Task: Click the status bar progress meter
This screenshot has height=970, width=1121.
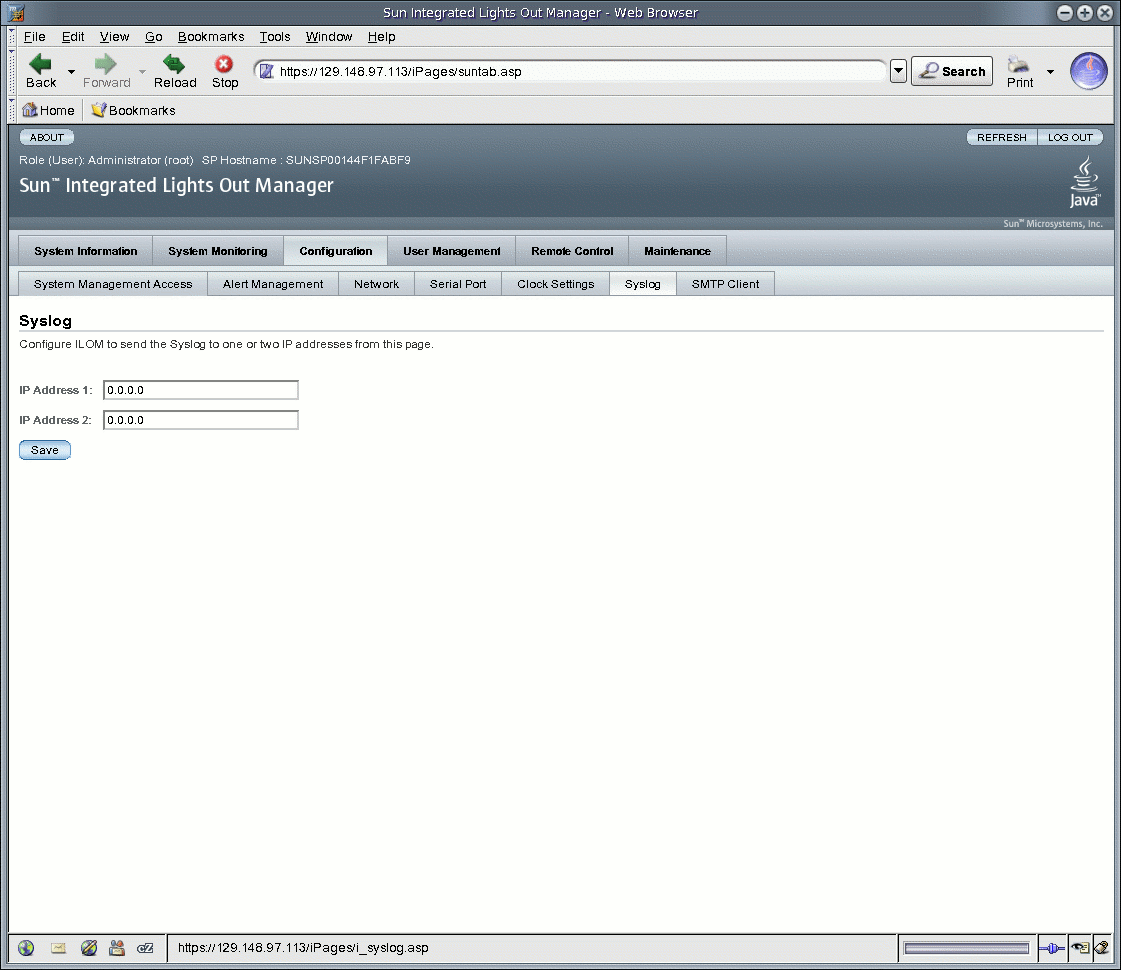Action: 966,949
